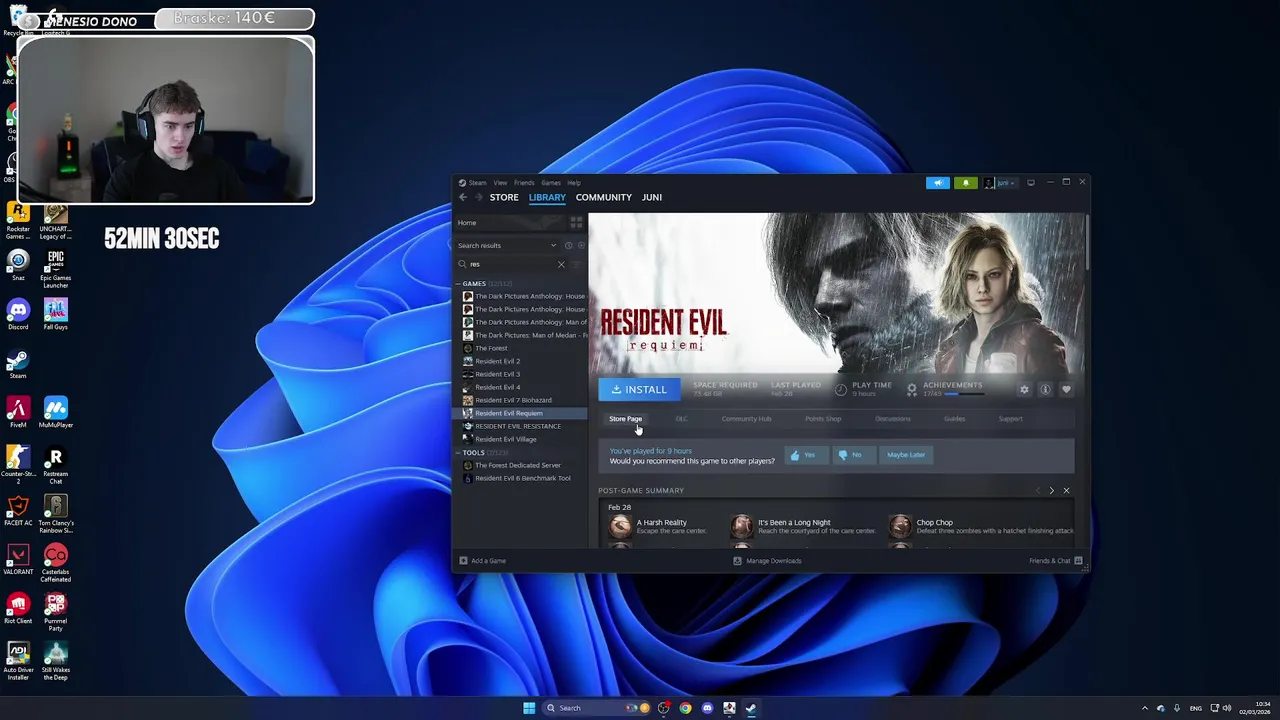1280x720 pixels.
Task: Open the Games menu
Action: coord(551,183)
